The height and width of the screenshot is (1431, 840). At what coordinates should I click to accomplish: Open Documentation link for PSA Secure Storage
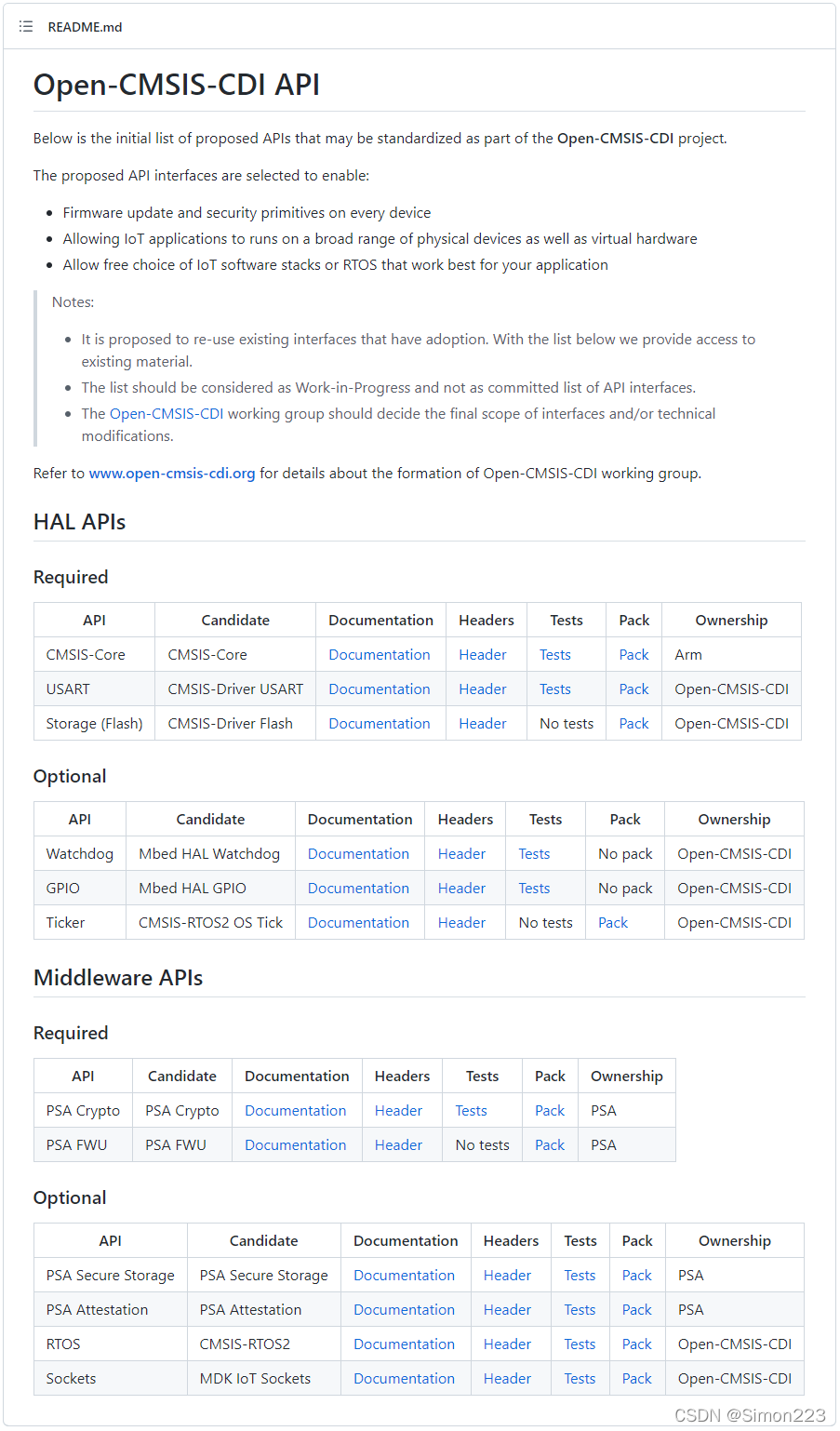point(404,1276)
